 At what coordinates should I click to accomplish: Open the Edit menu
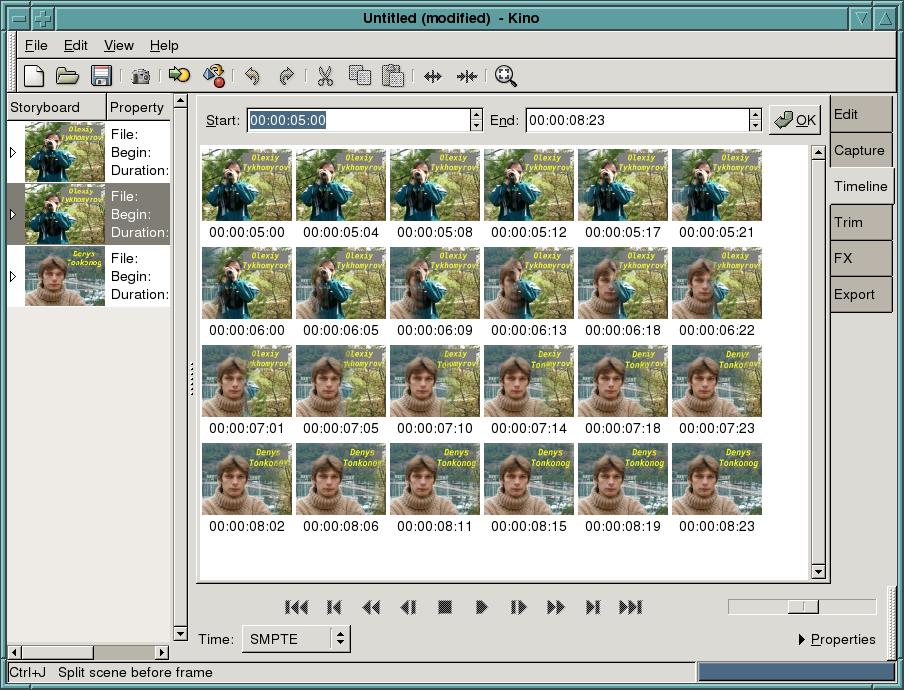(x=75, y=45)
